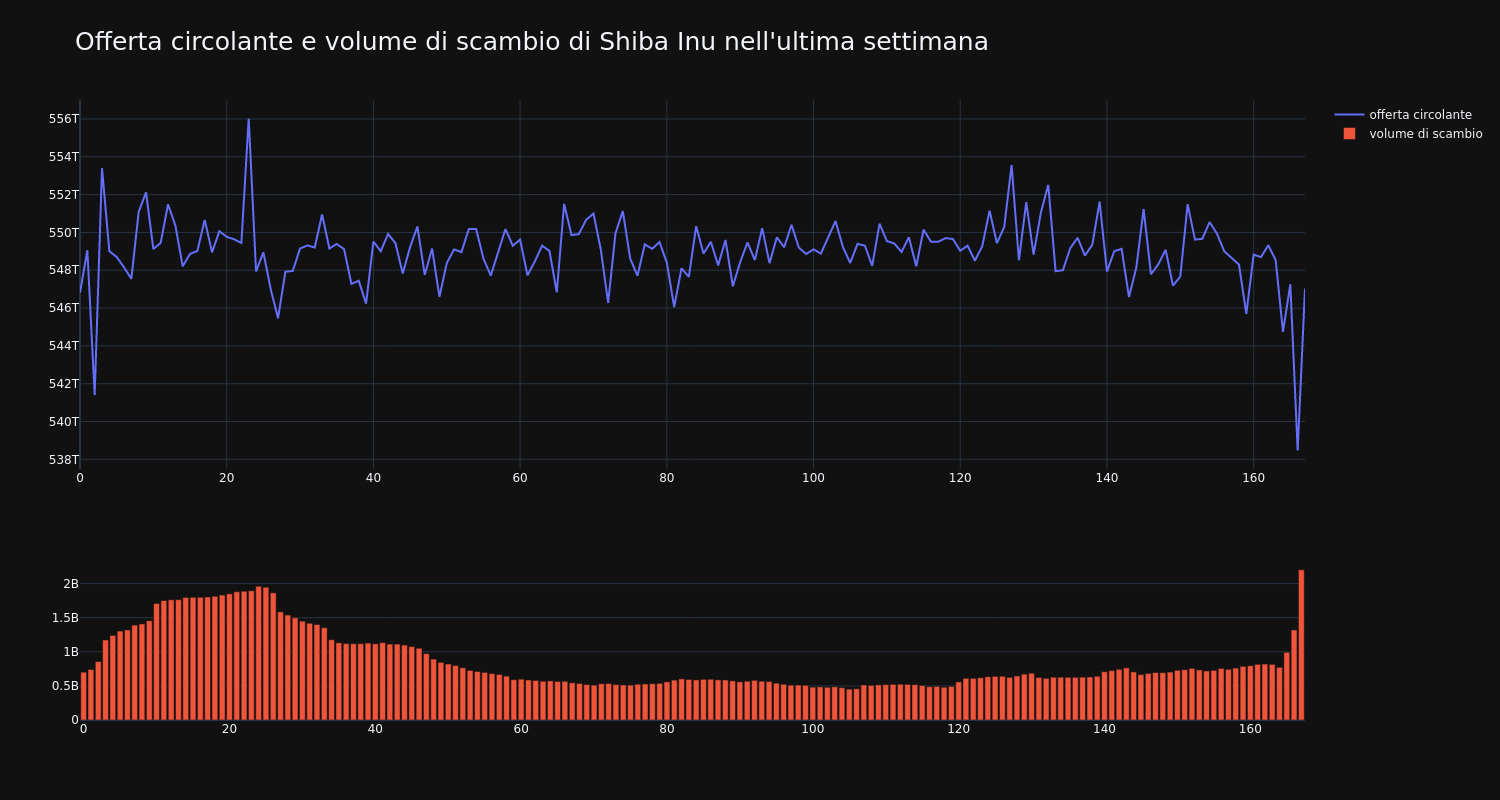Click the line chart lowest dip near 538T
1500x800 pixels.
click(x=1298, y=449)
